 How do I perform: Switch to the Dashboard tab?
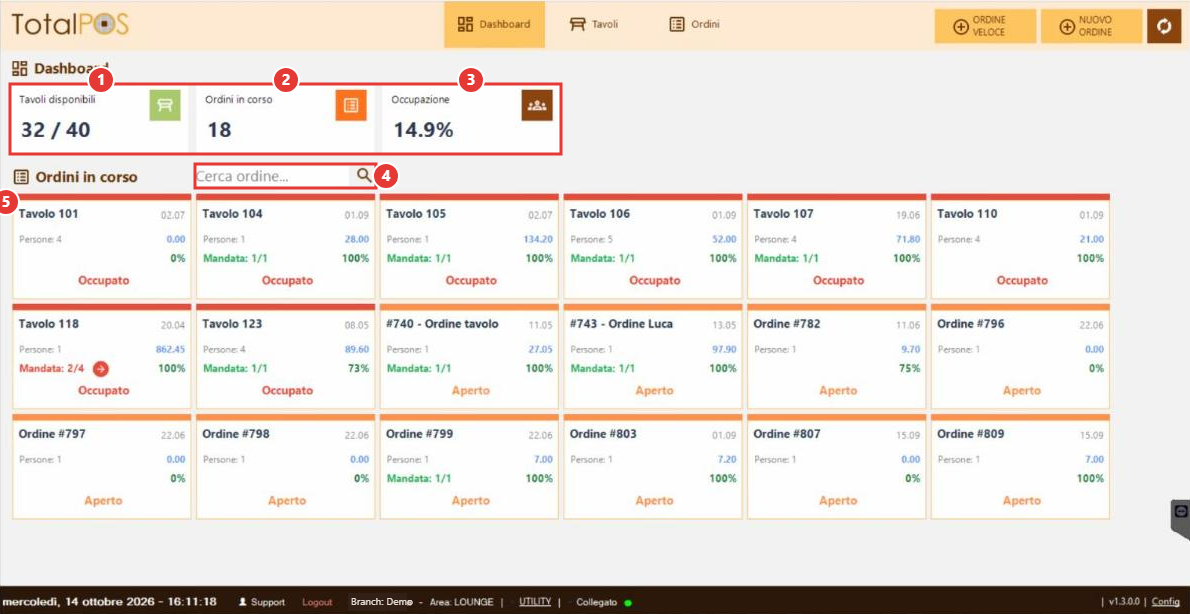(x=494, y=24)
